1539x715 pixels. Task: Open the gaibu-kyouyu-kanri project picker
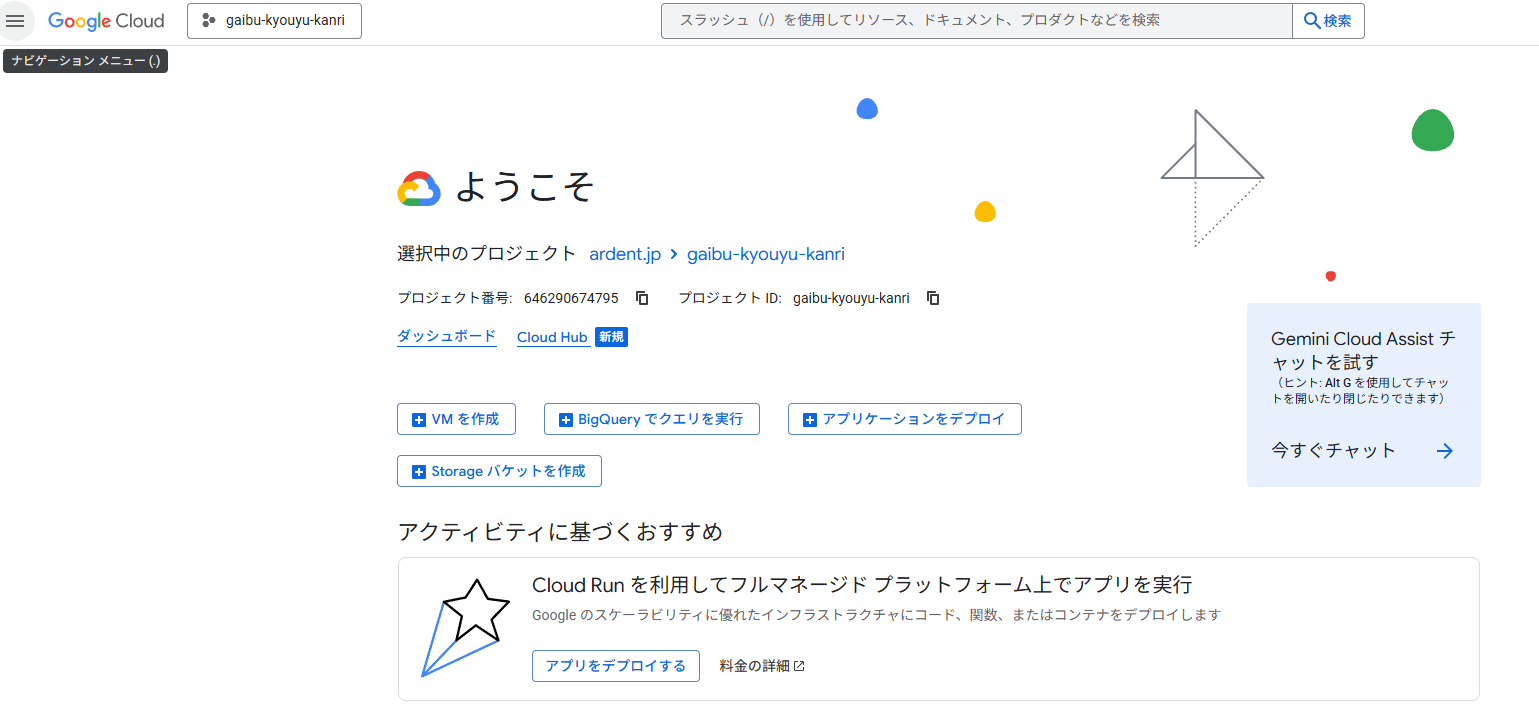[x=274, y=21]
